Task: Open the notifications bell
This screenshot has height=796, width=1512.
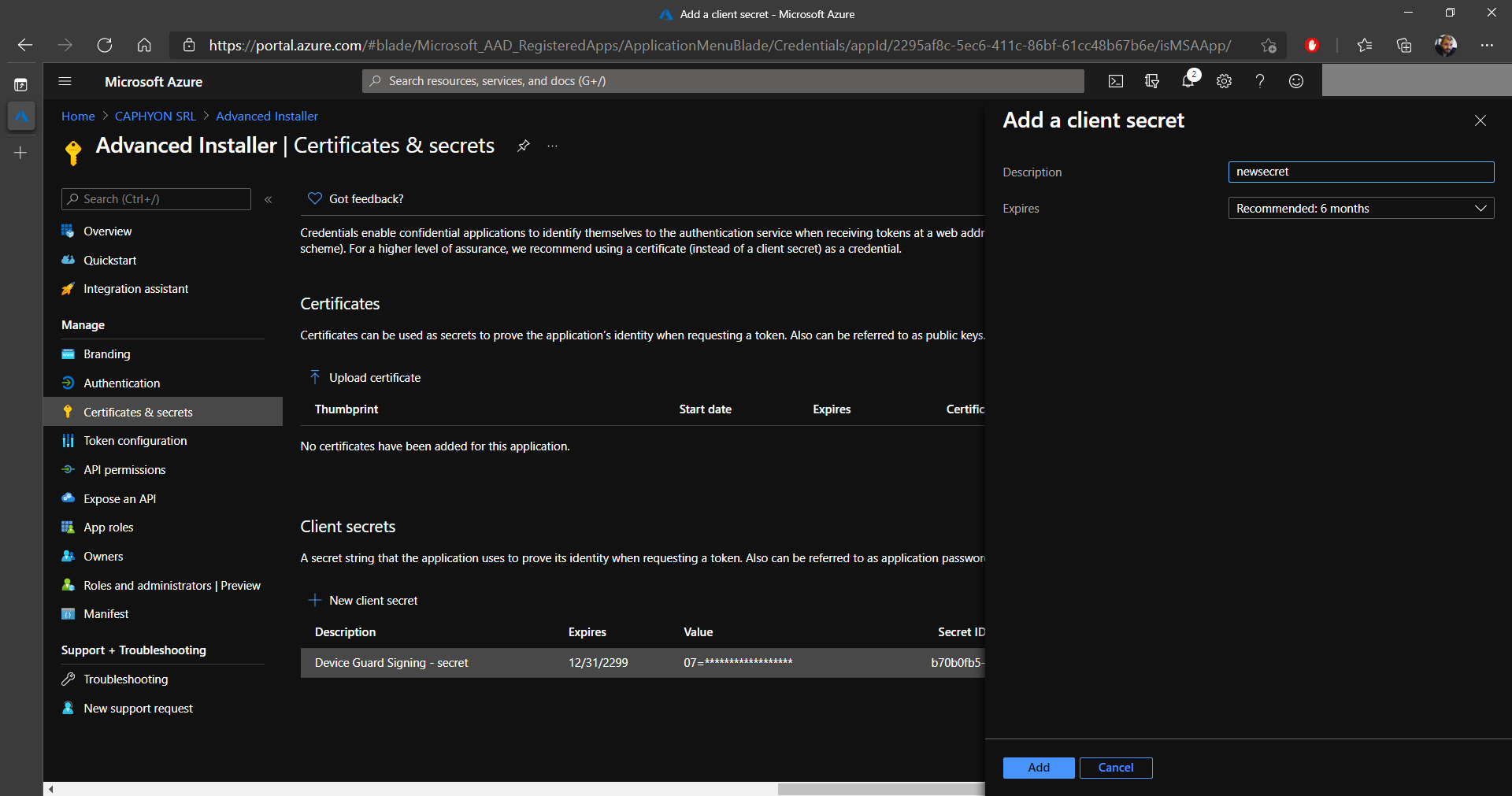Action: (1188, 80)
